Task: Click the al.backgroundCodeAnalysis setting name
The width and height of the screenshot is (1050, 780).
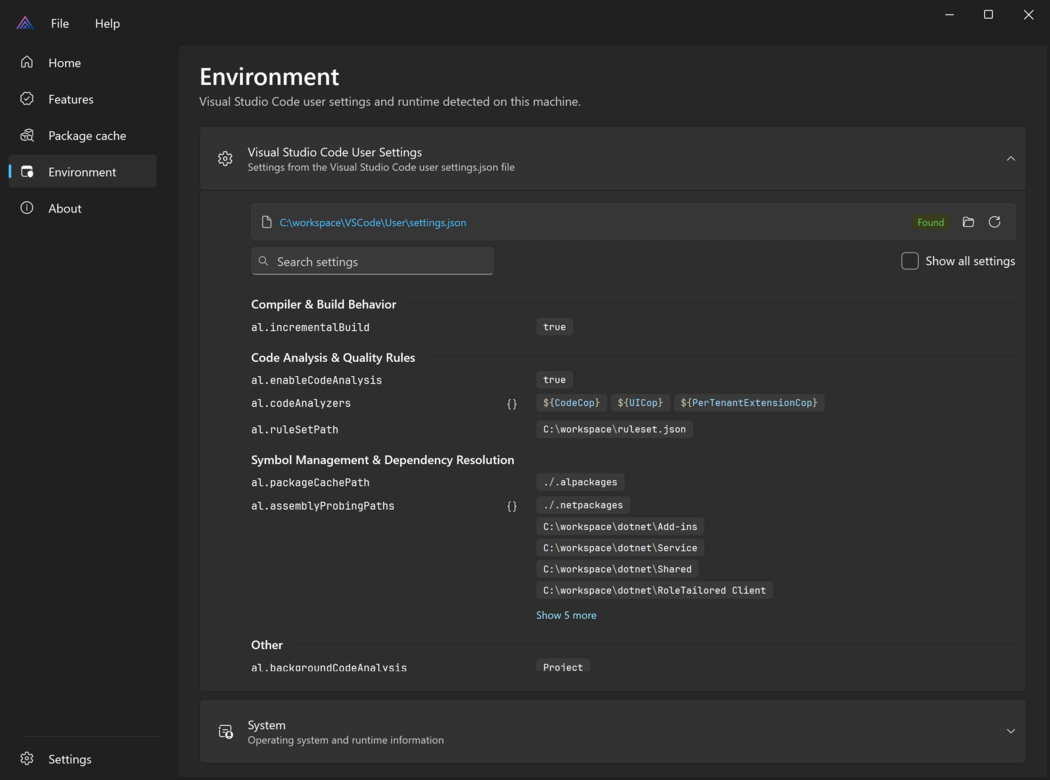Action: pyautogui.click(x=329, y=668)
